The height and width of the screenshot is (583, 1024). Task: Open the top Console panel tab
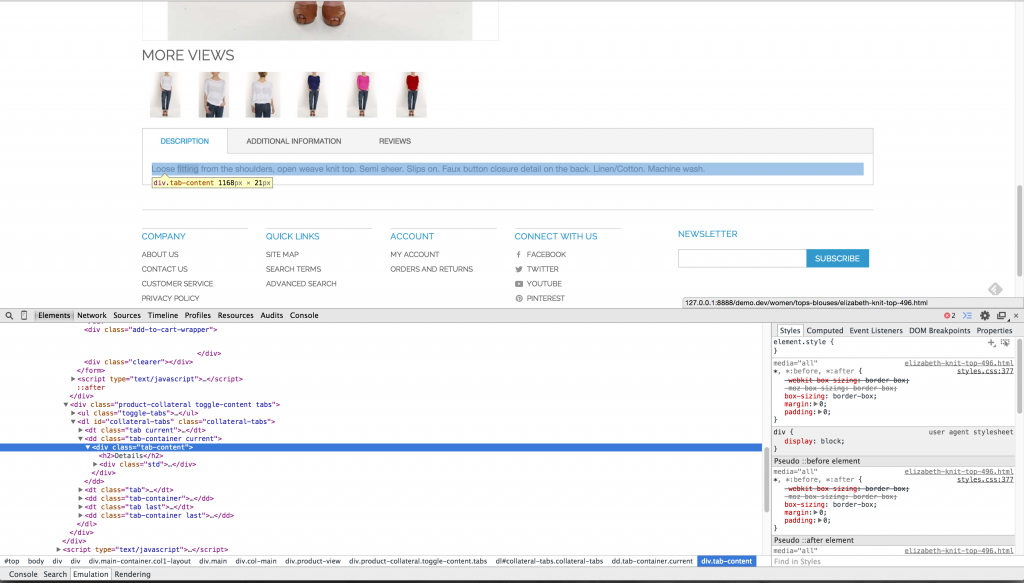tap(304, 315)
